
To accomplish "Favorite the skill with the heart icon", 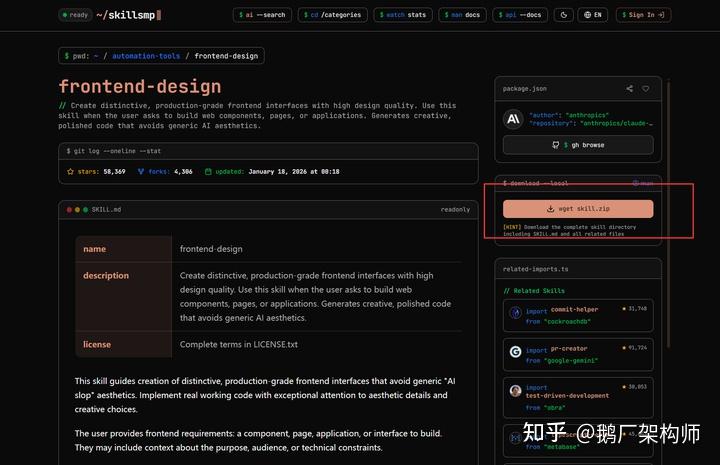I will [646, 89].
